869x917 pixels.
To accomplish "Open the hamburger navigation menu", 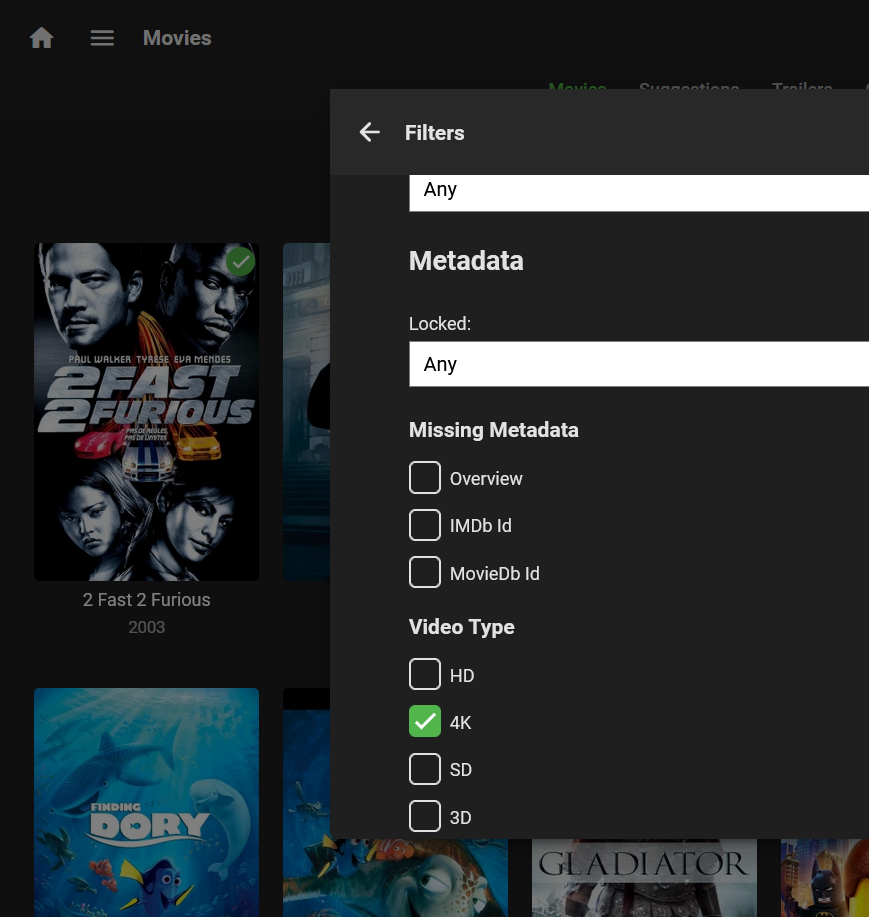I will (102, 38).
